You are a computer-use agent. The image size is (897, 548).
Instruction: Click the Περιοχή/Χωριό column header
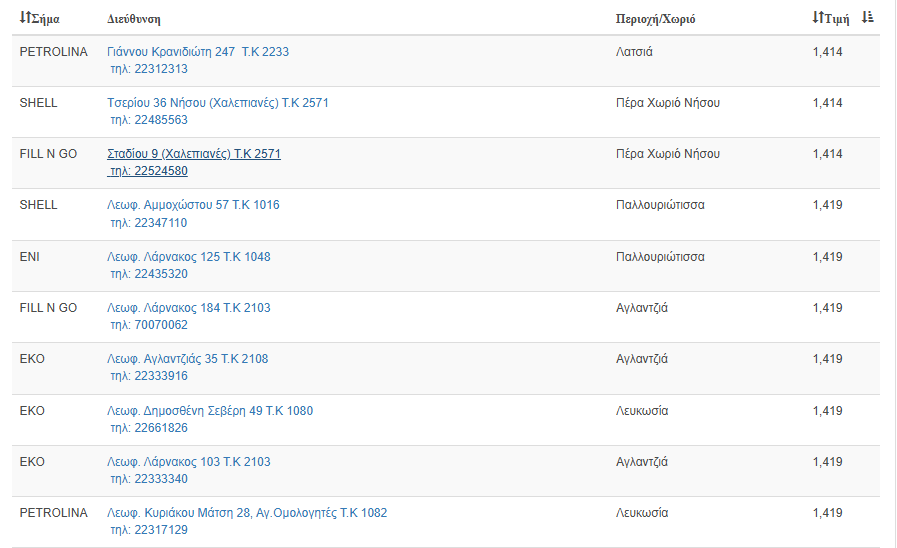pos(655,19)
